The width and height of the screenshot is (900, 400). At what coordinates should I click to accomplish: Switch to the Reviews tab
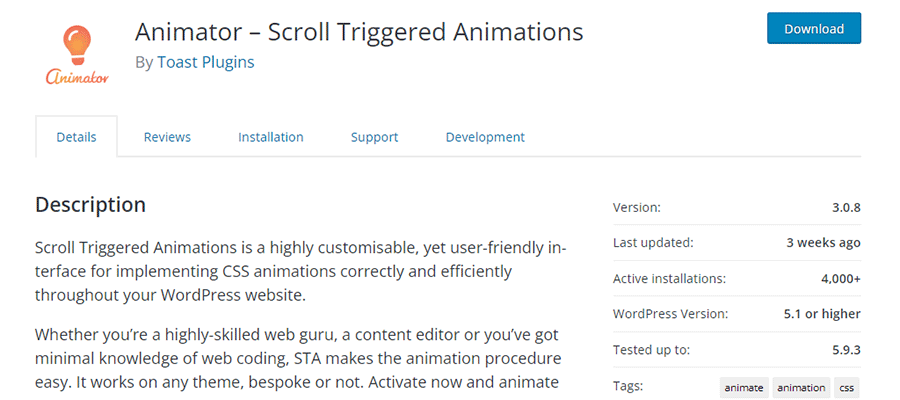click(x=167, y=137)
